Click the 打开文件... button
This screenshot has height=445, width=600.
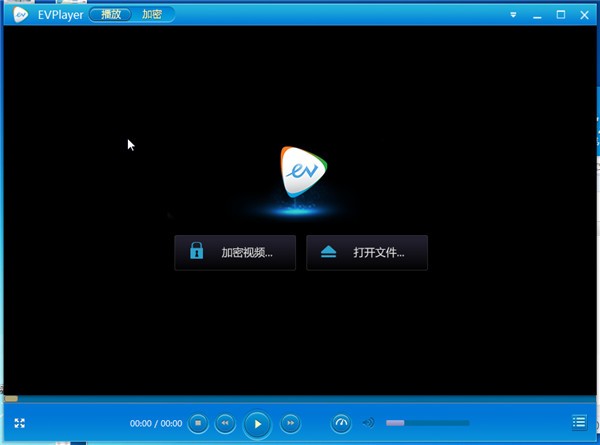pos(367,253)
